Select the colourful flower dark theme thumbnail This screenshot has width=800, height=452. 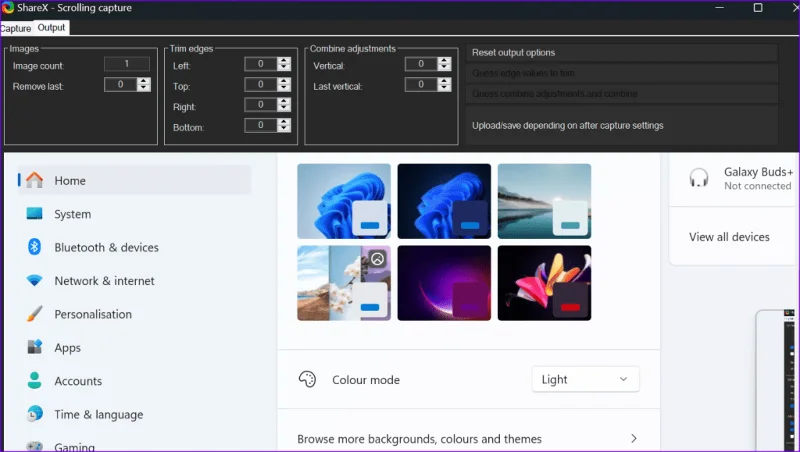point(544,283)
